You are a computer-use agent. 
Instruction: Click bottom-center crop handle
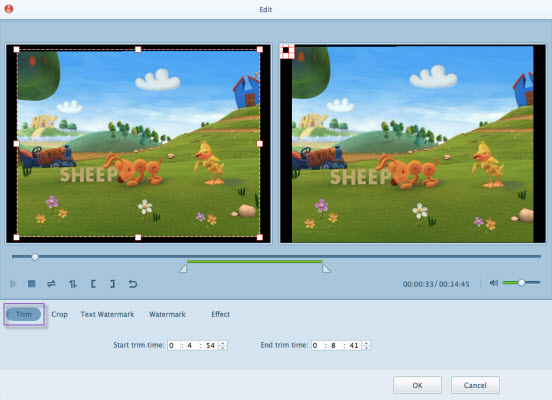click(x=138, y=238)
